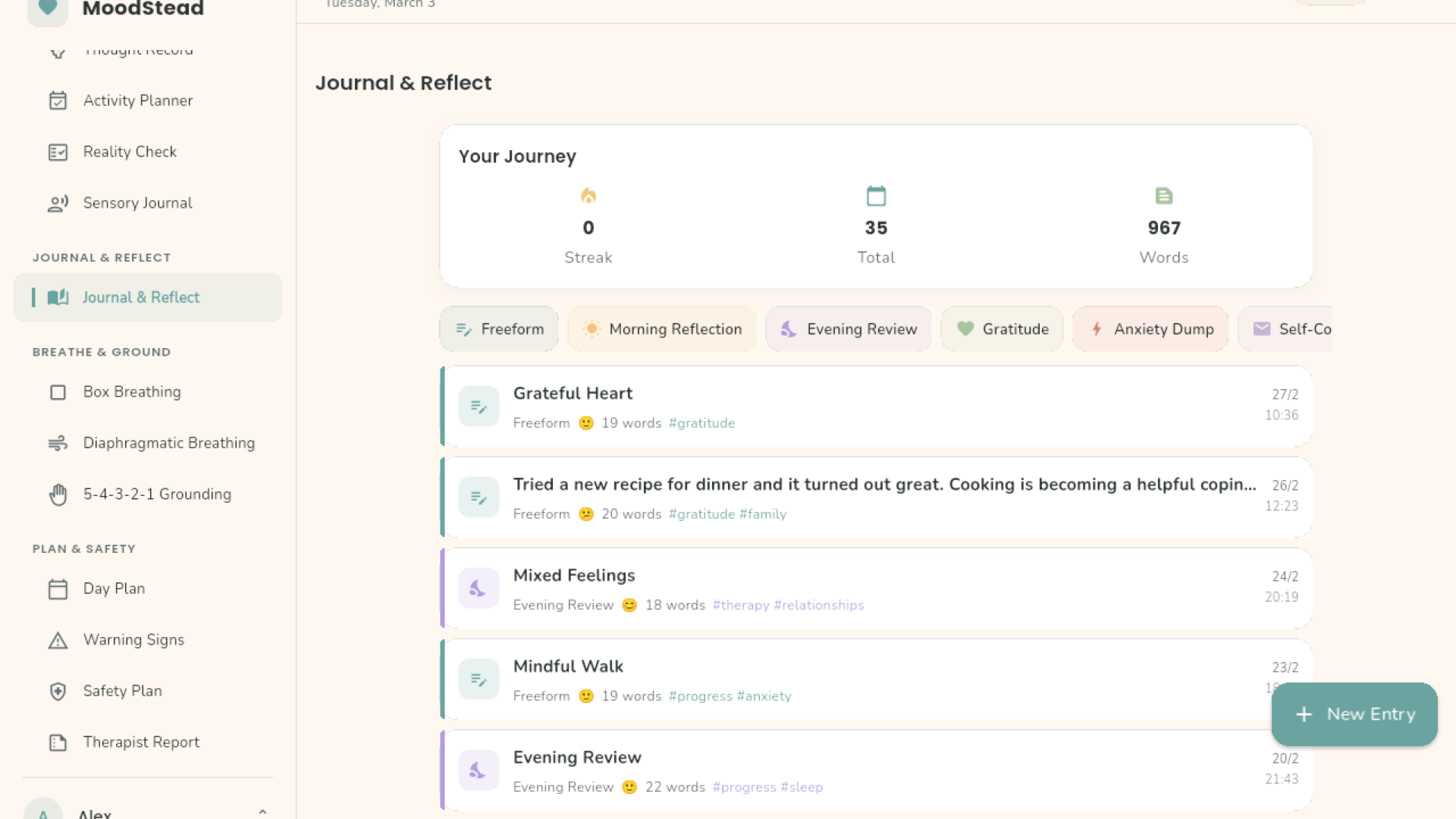Image resolution: width=1456 pixels, height=819 pixels.
Task: Click the Reality Check checklist icon
Action: (58, 152)
